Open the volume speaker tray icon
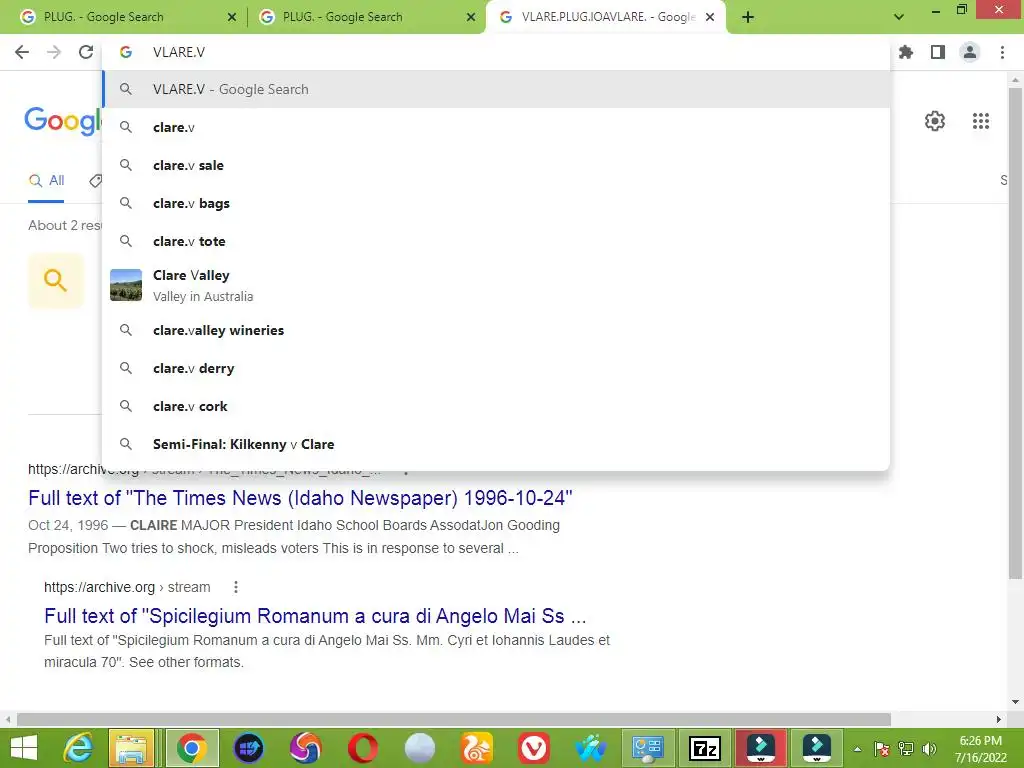Image resolution: width=1024 pixels, height=768 pixels. (x=929, y=749)
